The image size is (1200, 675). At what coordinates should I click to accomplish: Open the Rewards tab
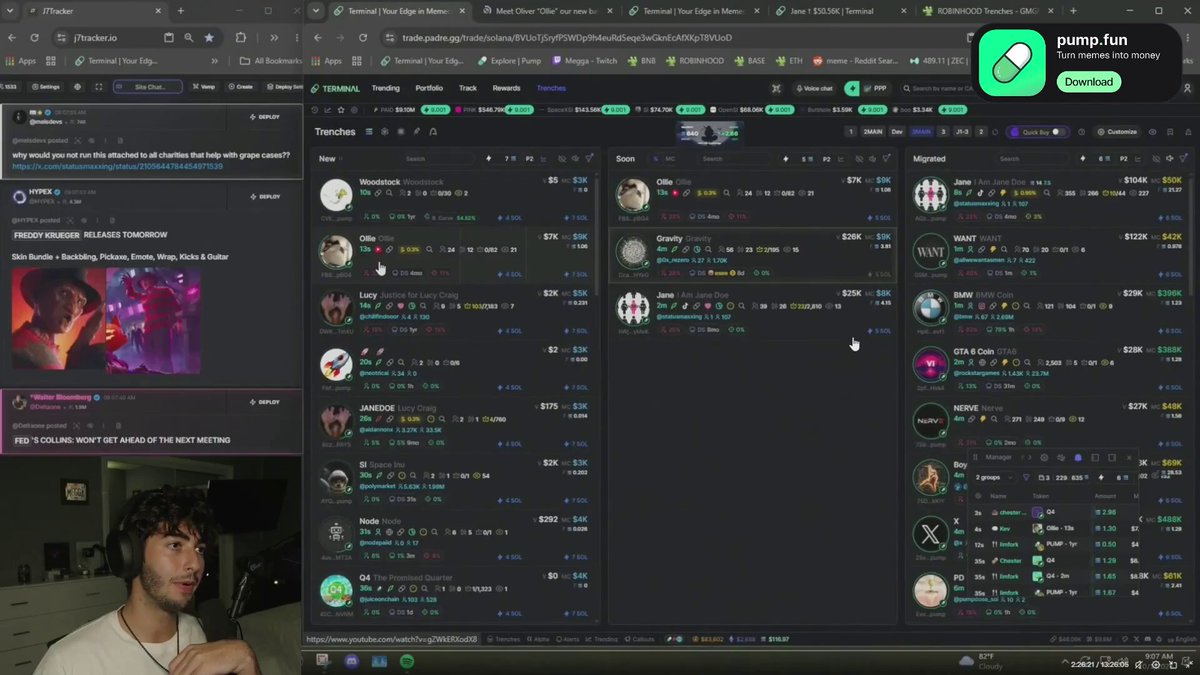[x=506, y=88]
